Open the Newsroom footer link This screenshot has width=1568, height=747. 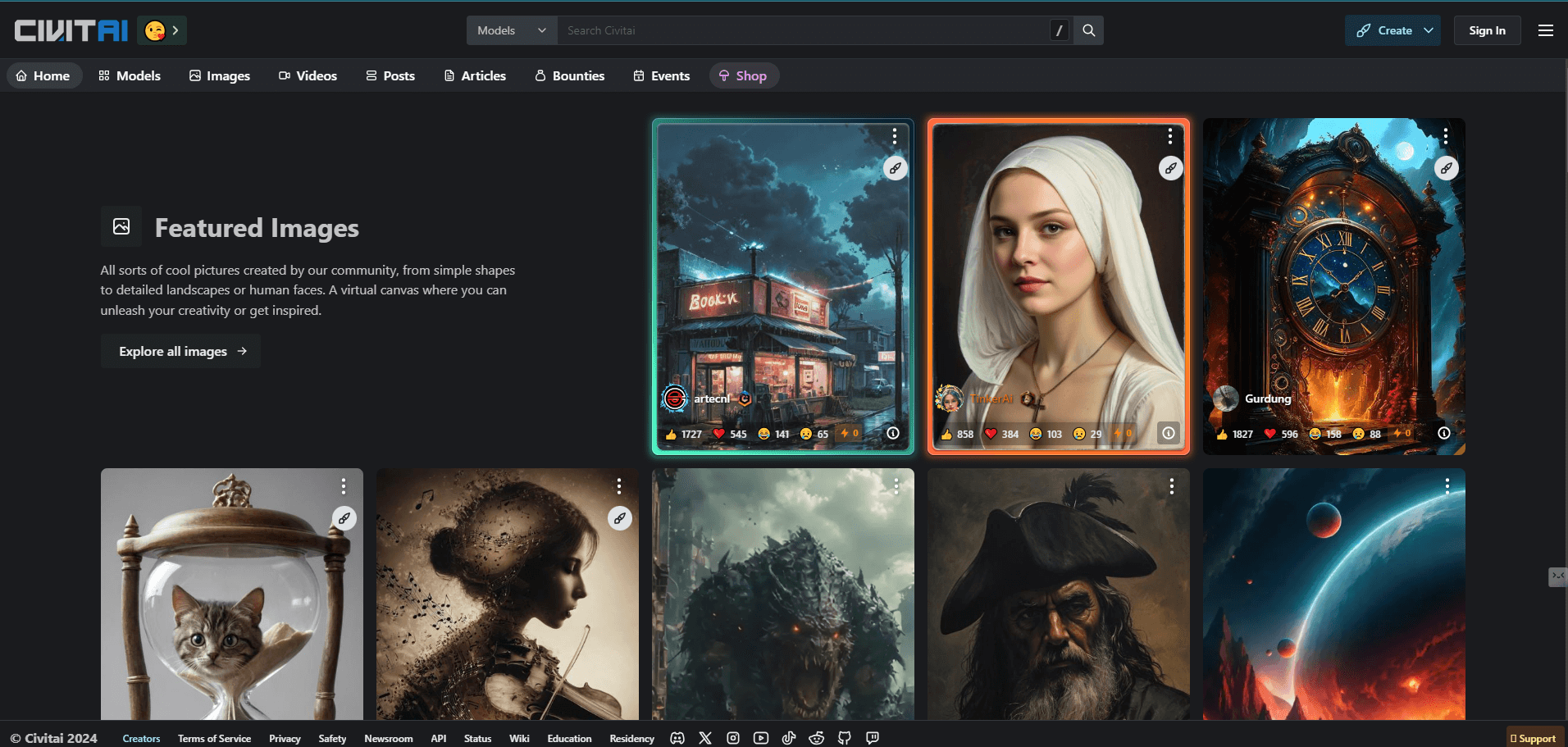[x=389, y=739]
